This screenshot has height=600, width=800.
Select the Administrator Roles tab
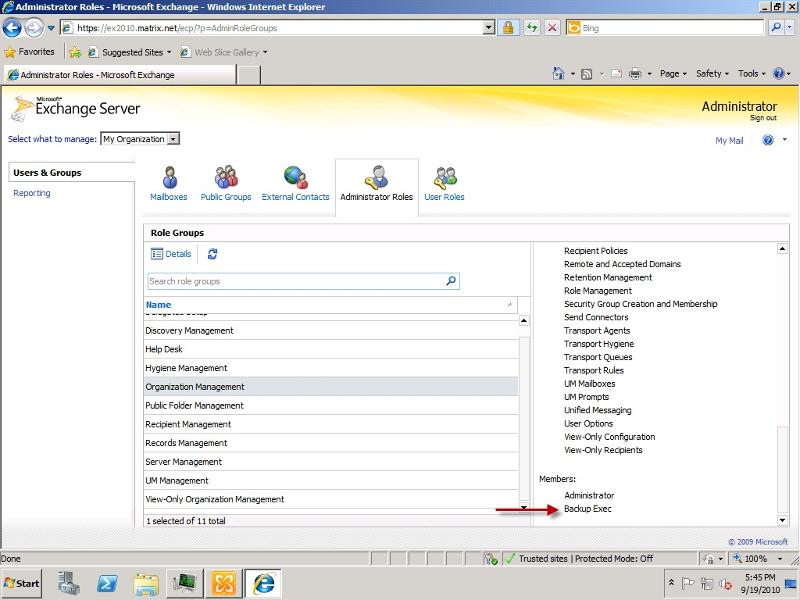(x=377, y=187)
